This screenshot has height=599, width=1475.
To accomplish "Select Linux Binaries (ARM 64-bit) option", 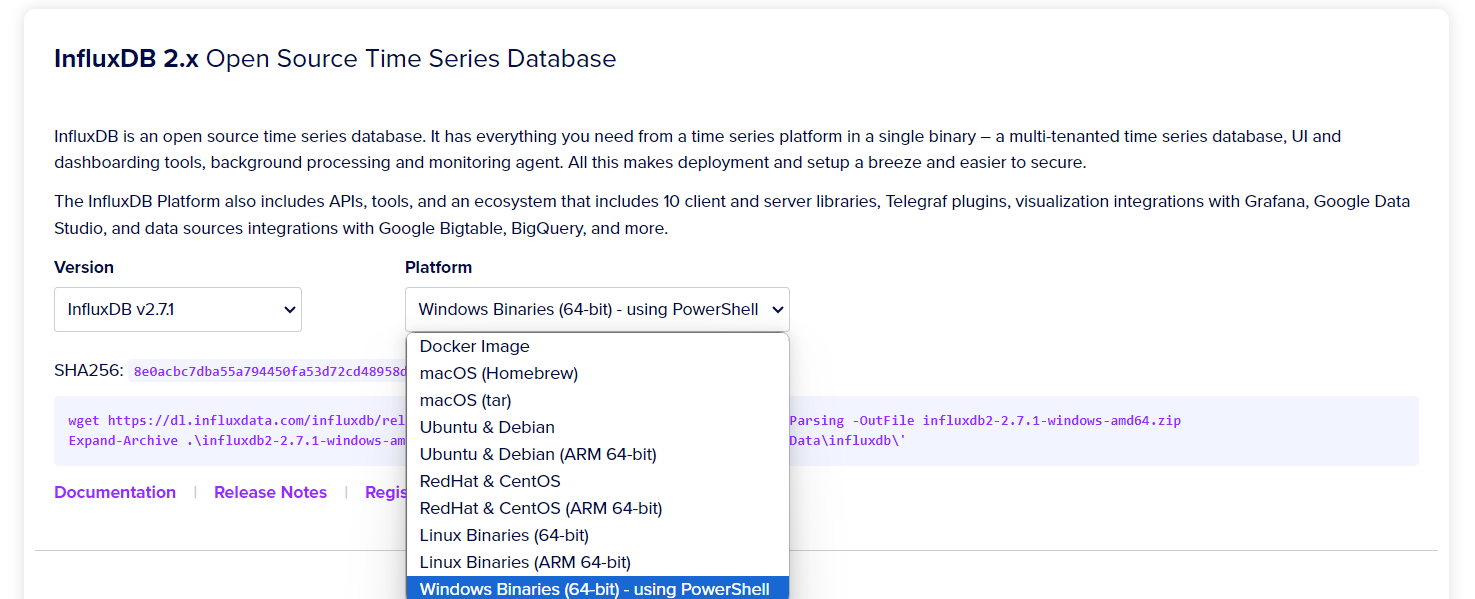I will coord(597,562).
